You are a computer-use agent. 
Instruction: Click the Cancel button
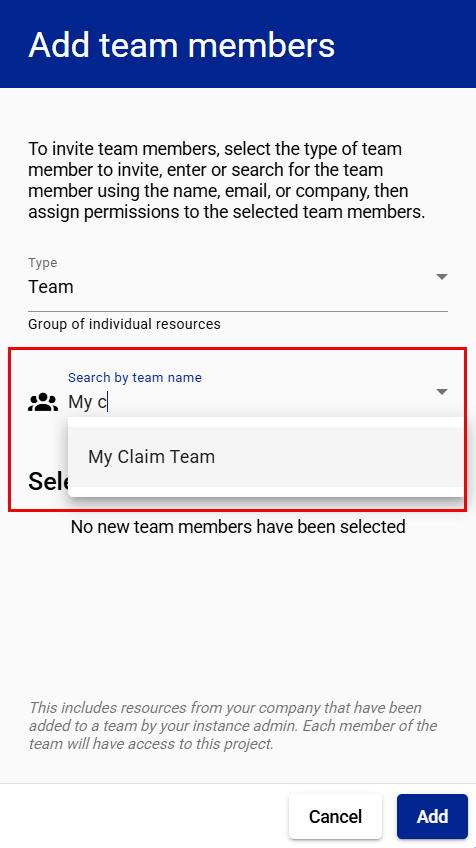(x=335, y=816)
